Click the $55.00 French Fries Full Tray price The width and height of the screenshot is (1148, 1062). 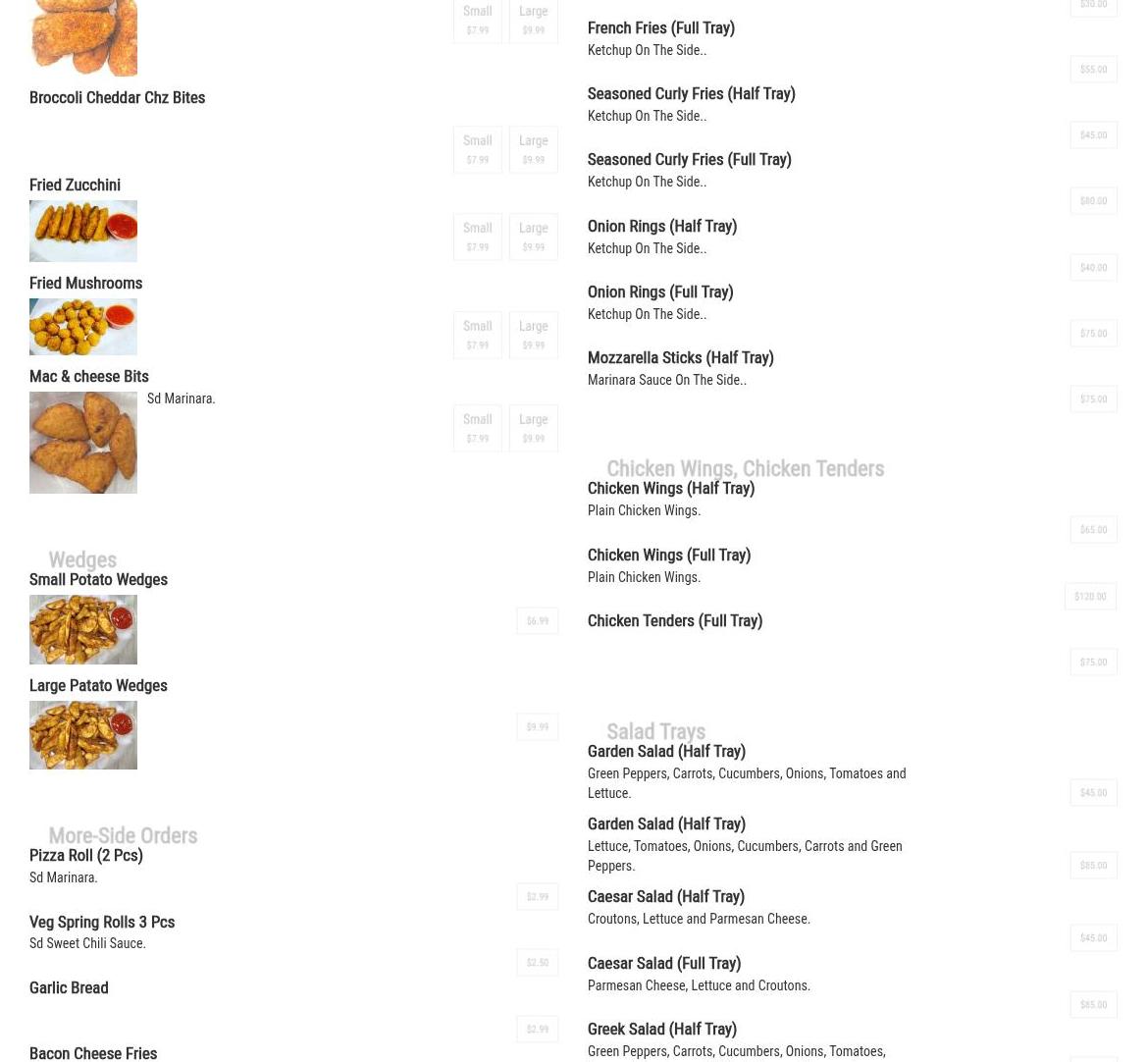(x=1093, y=69)
